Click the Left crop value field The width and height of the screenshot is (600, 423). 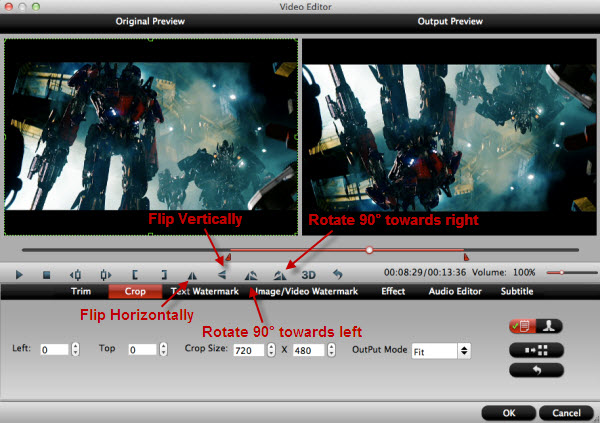pos(54,350)
